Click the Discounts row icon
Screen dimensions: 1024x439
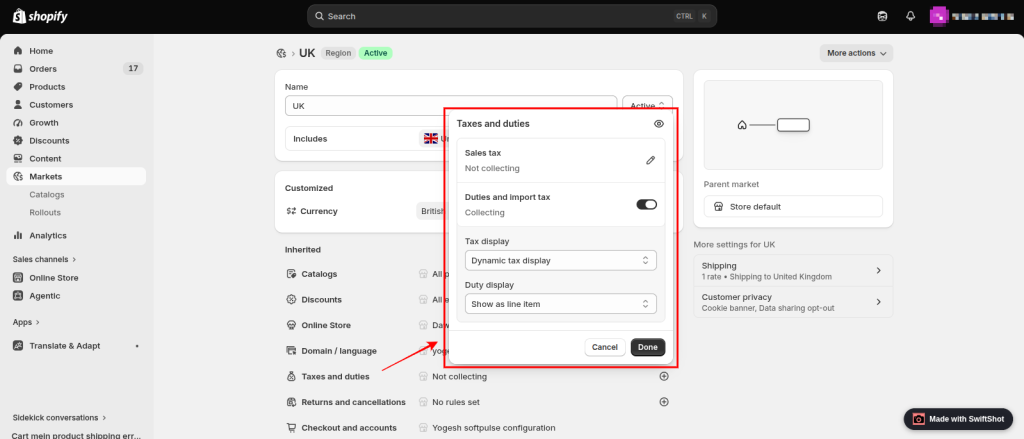291,300
